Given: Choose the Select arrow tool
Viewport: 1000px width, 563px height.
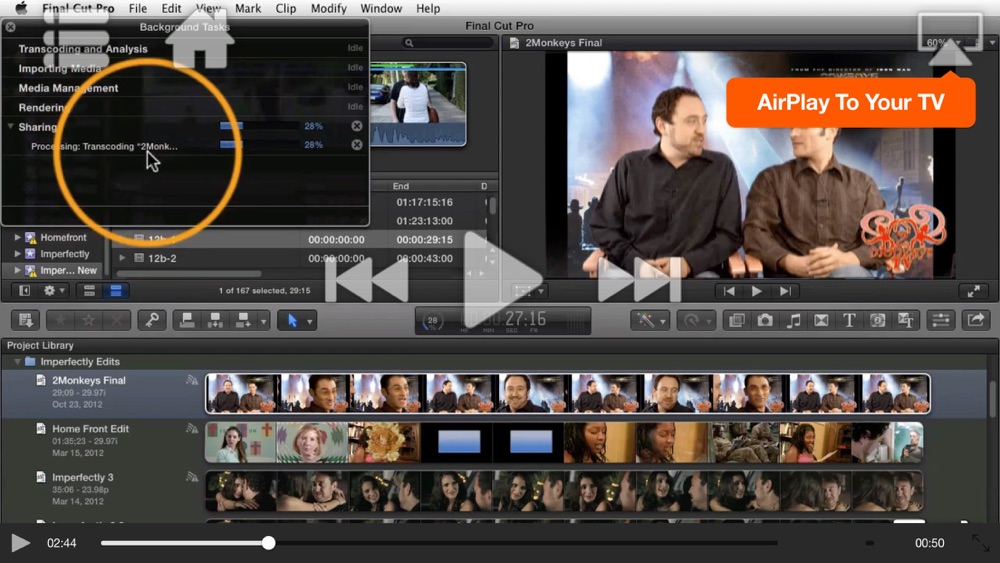Looking at the screenshot, I should pyautogui.click(x=293, y=320).
